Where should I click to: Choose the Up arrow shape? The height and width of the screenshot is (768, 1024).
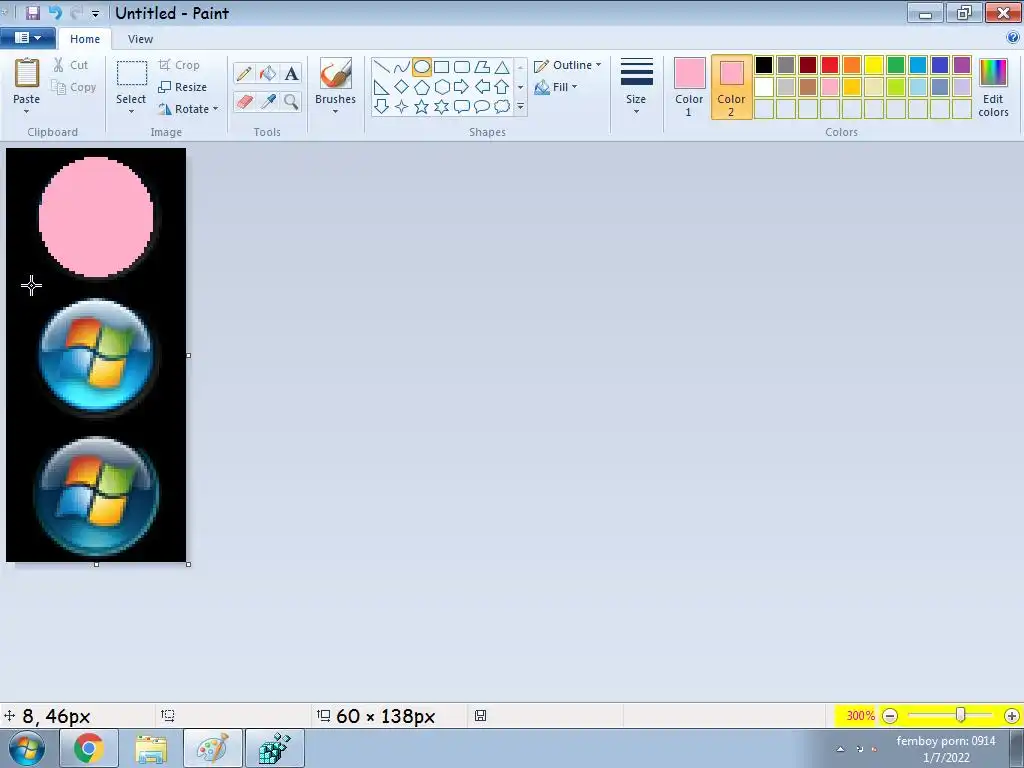coord(502,87)
